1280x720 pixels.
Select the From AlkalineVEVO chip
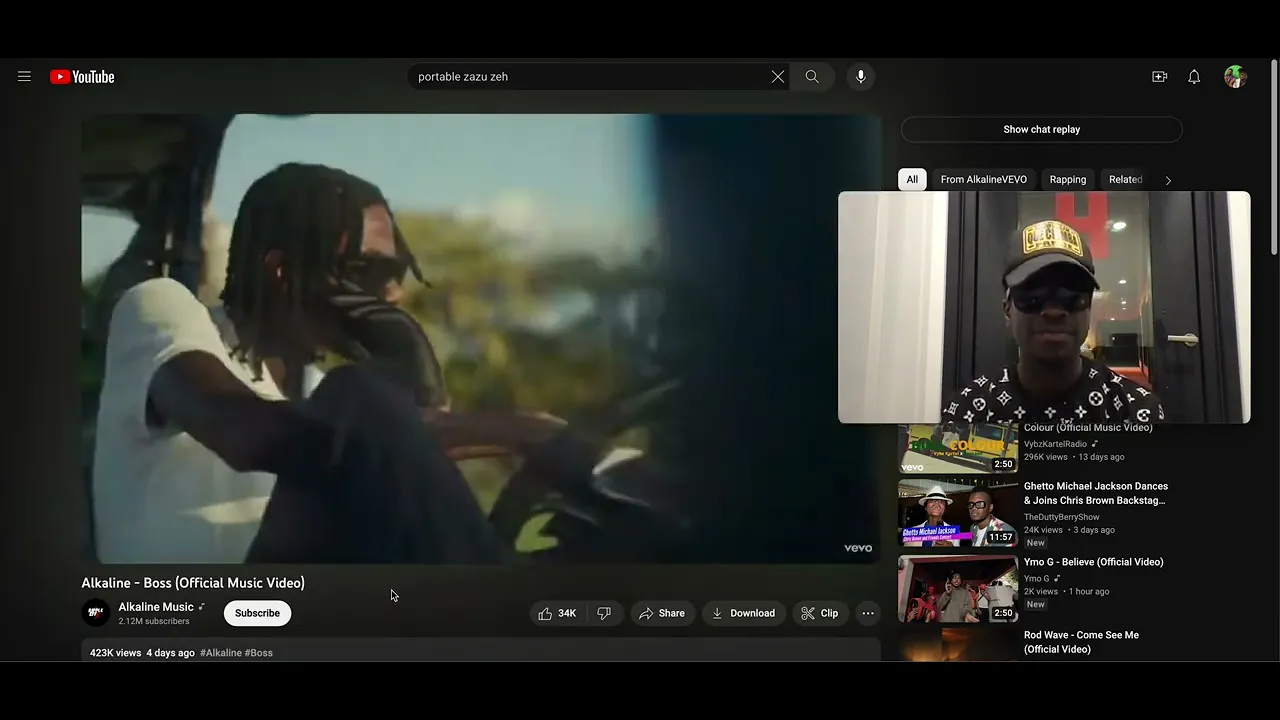[x=983, y=180]
